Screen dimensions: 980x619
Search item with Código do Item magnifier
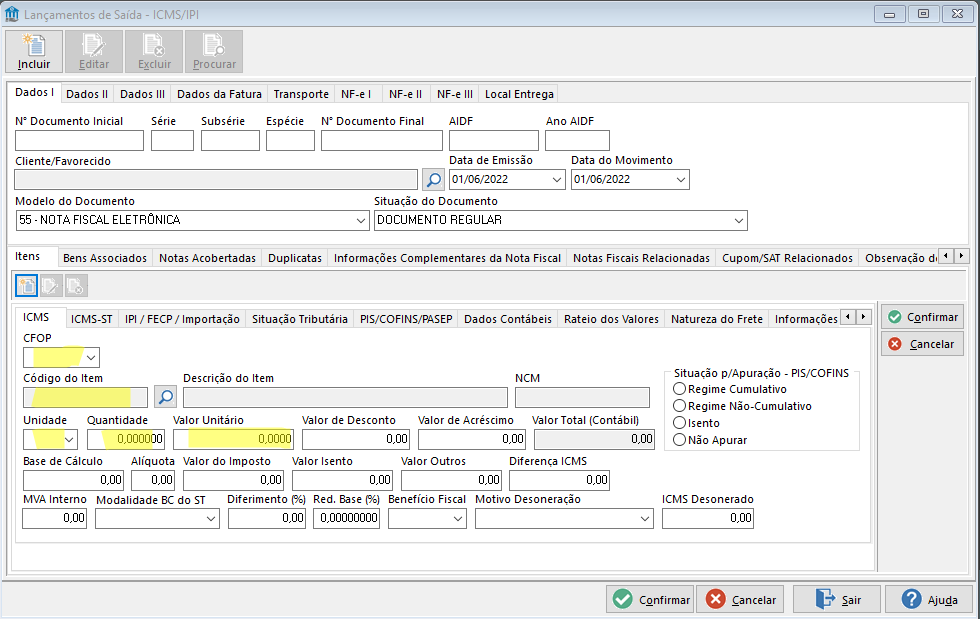165,397
